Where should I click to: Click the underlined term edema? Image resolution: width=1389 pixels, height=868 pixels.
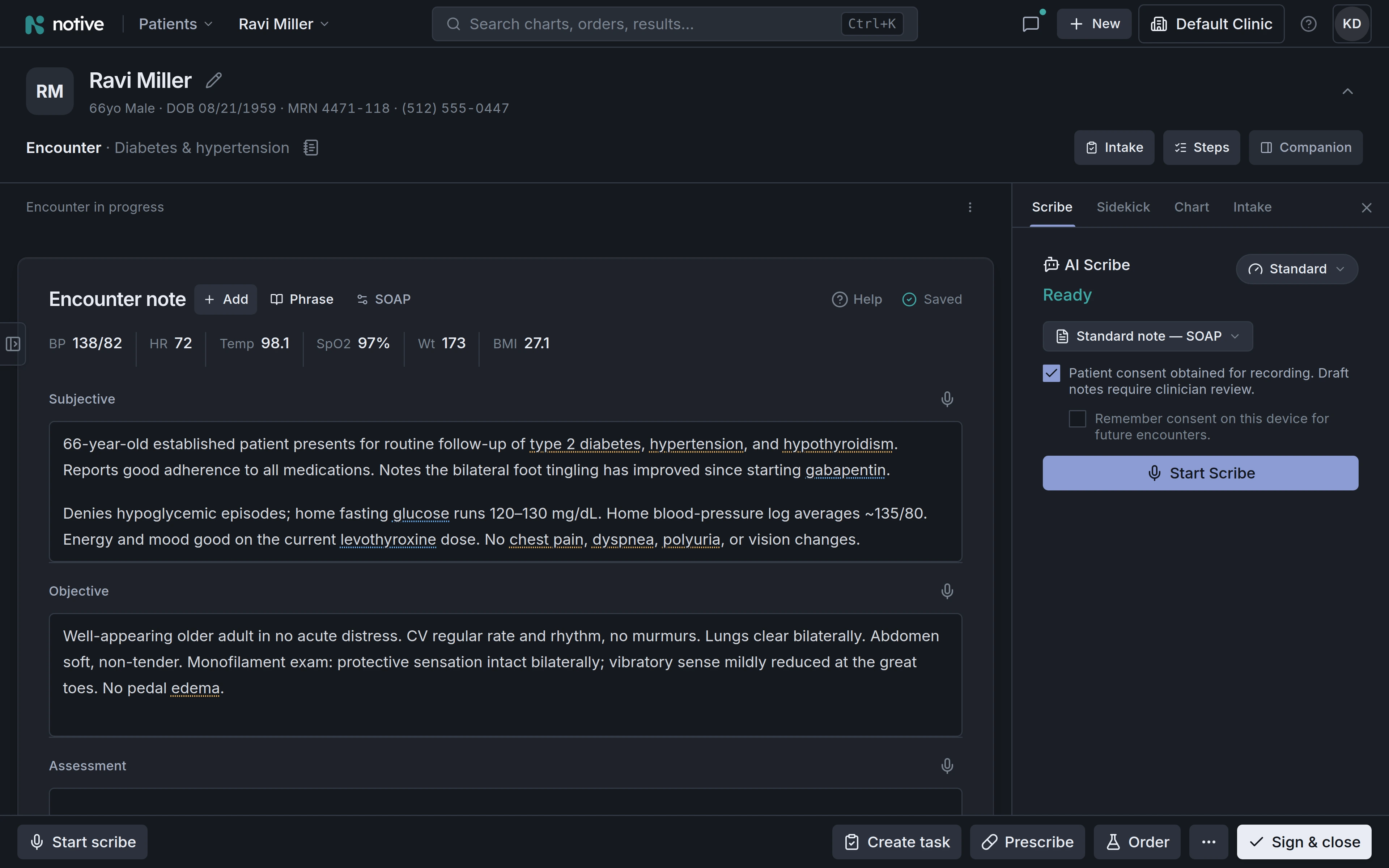[195, 688]
